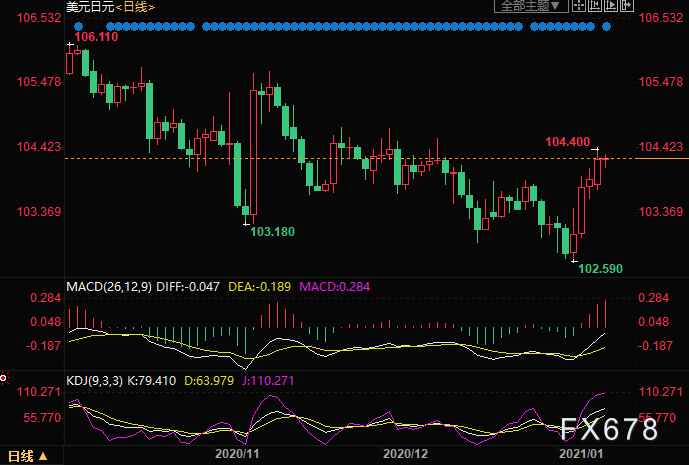689x465 pixels.
Task: Click the 美元日元 currency pair title
Action: [x=89, y=7]
